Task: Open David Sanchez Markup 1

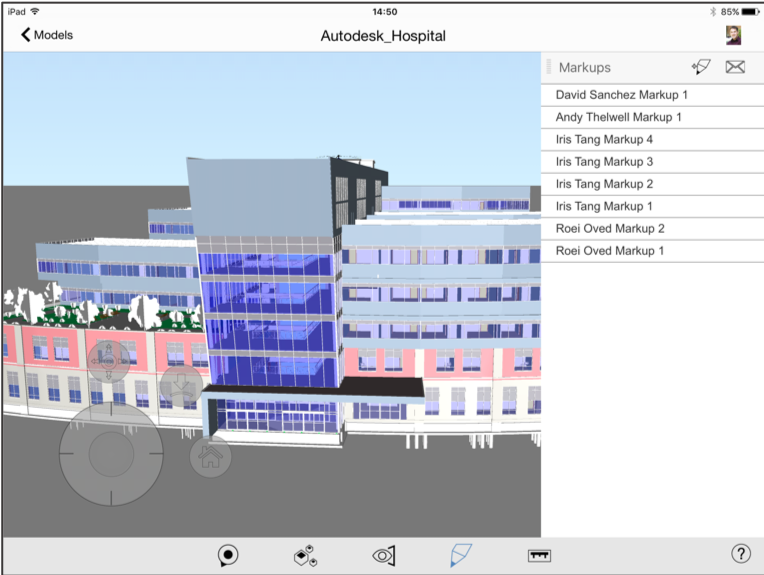Action: tap(652, 95)
